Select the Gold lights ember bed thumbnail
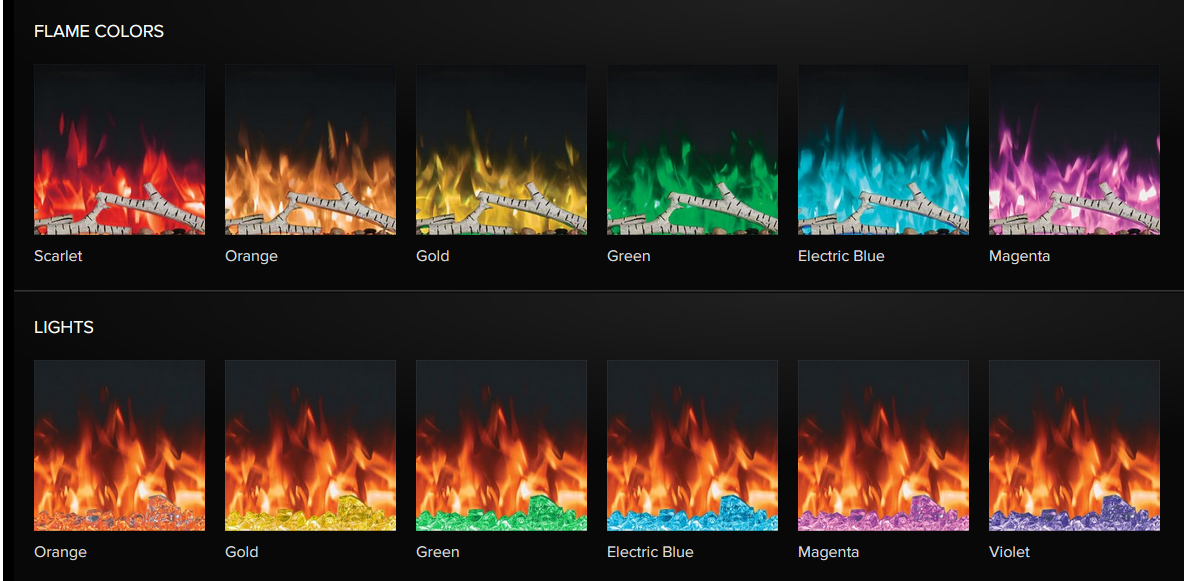This screenshot has width=1188, height=581. point(310,445)
